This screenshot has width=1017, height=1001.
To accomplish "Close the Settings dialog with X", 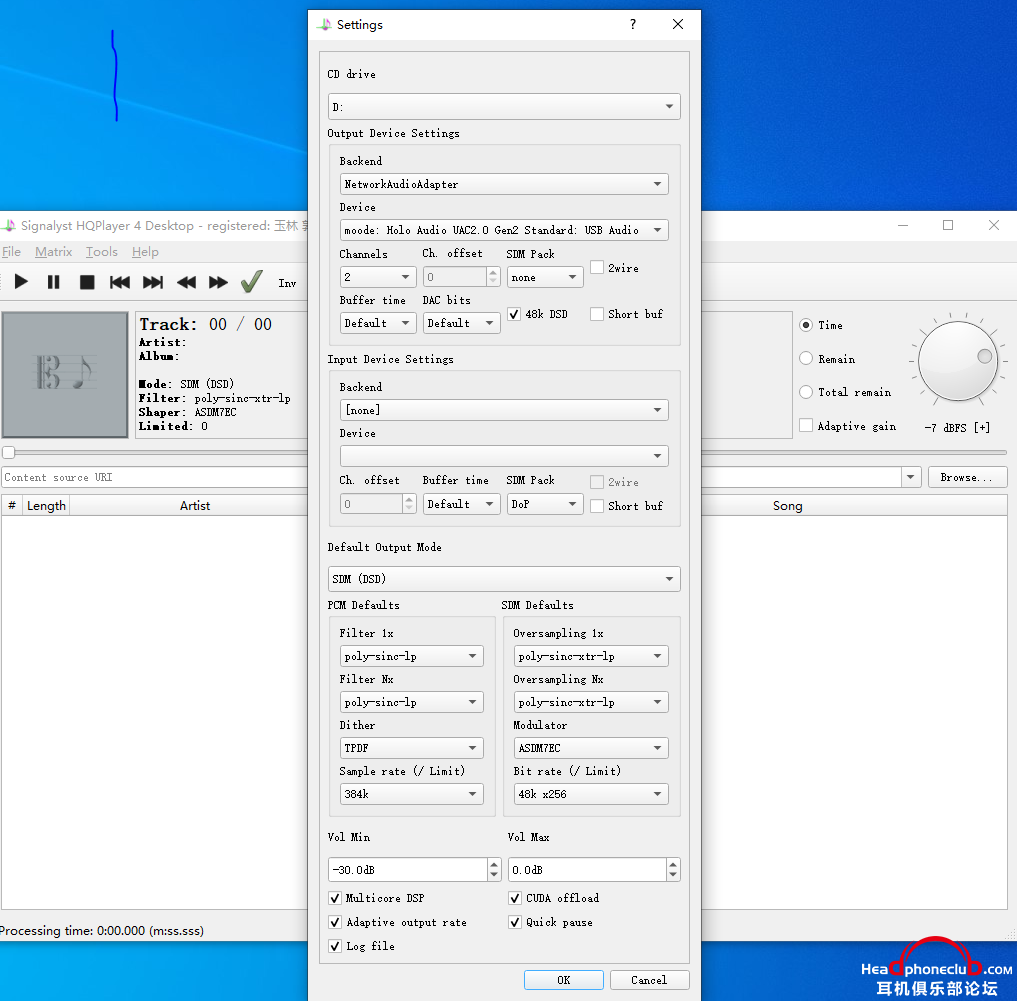I will tap(678, 25).
